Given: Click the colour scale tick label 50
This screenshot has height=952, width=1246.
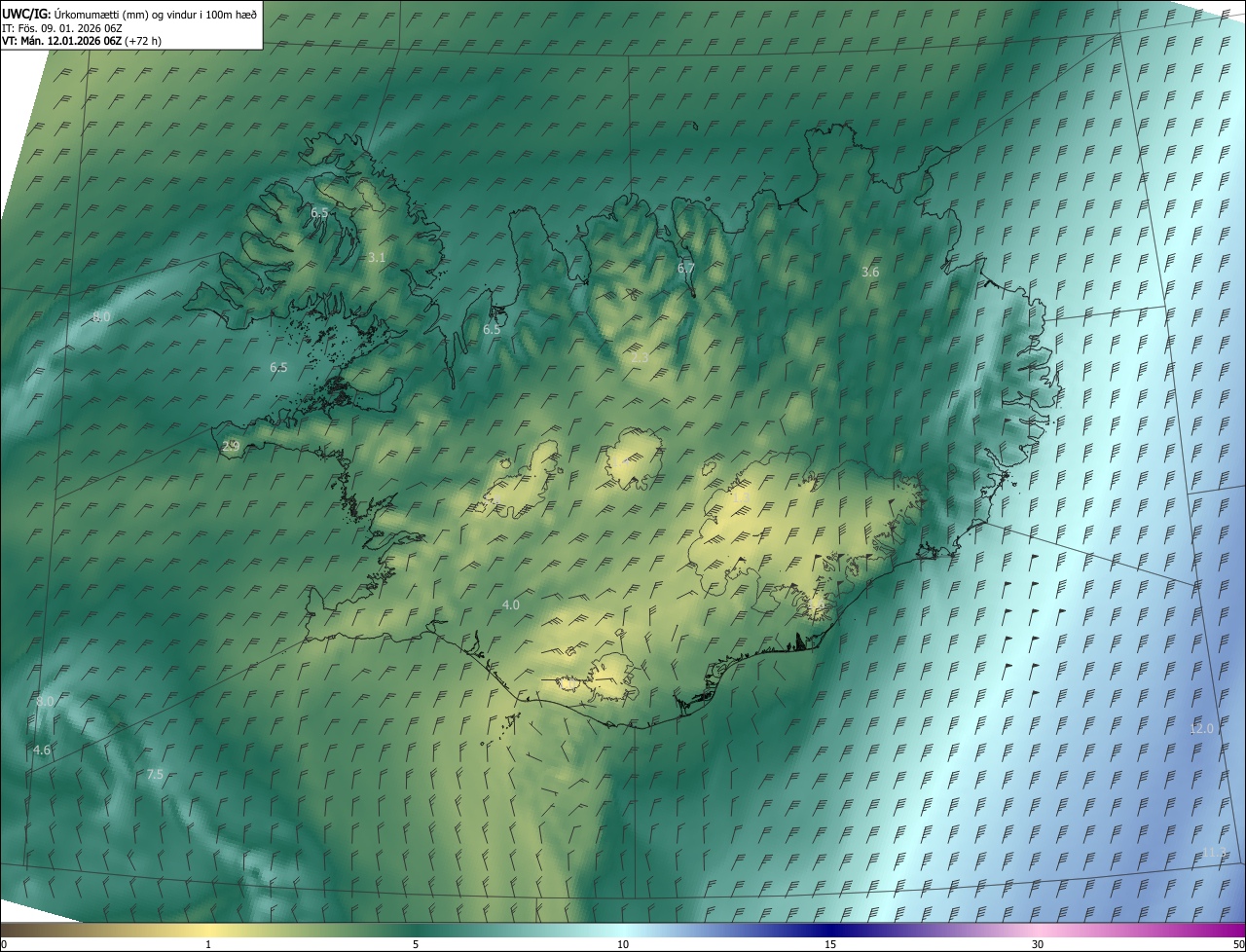Looking at the screenshot, I should pyautogui.click(x=1238, y=944).
